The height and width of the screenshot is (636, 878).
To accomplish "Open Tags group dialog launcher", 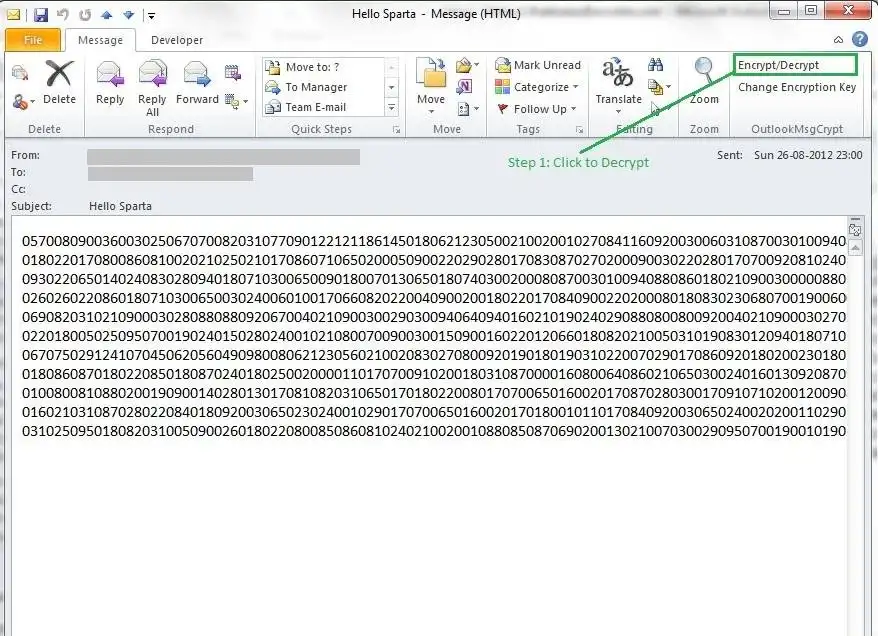I will 580,130.
